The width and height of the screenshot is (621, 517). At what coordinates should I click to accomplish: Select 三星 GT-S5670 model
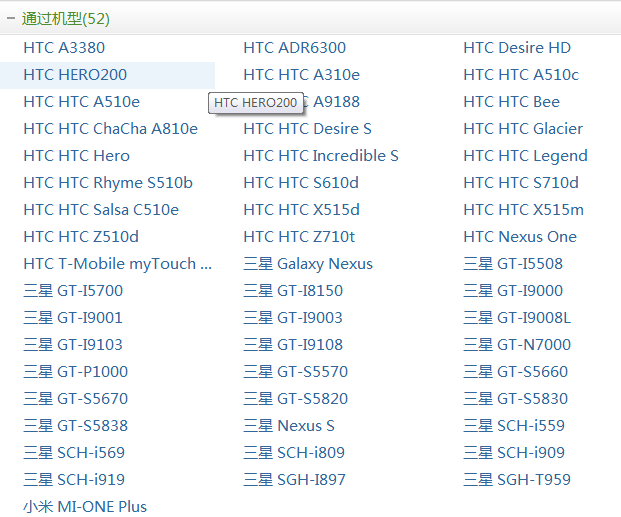pyautogui.click(x=76, y=398)
